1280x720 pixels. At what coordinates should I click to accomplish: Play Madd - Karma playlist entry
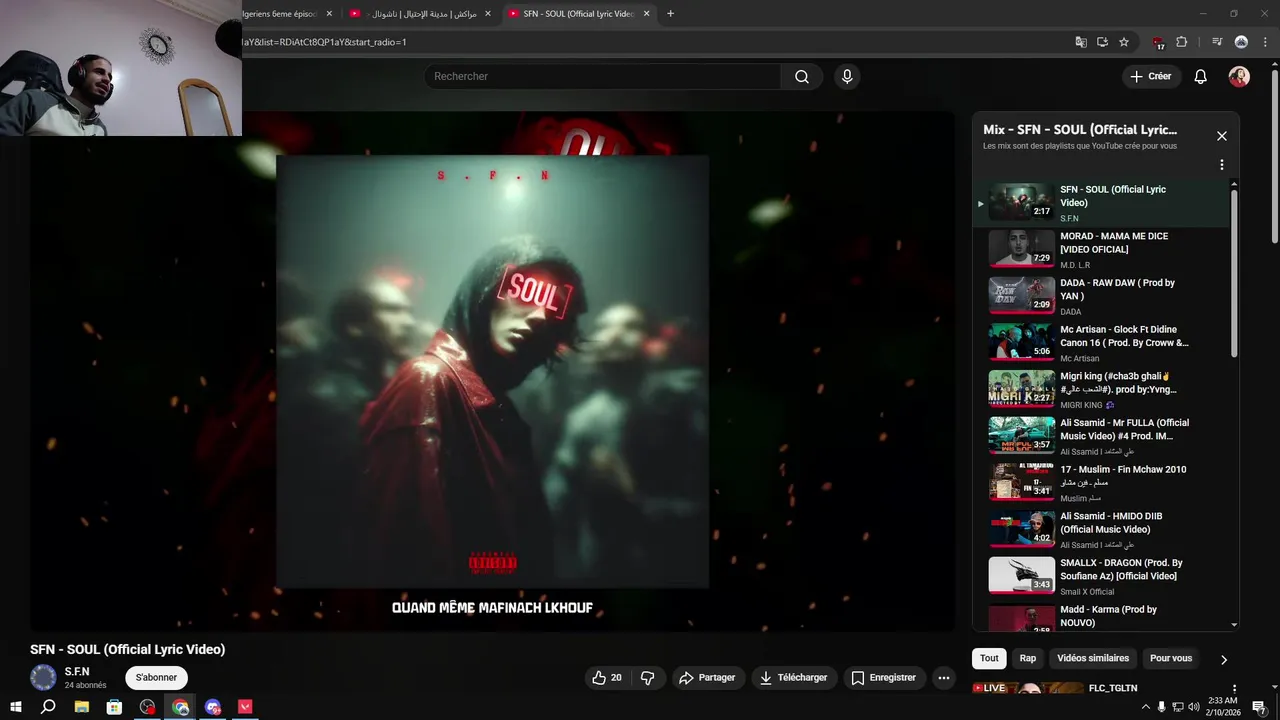1100,617
